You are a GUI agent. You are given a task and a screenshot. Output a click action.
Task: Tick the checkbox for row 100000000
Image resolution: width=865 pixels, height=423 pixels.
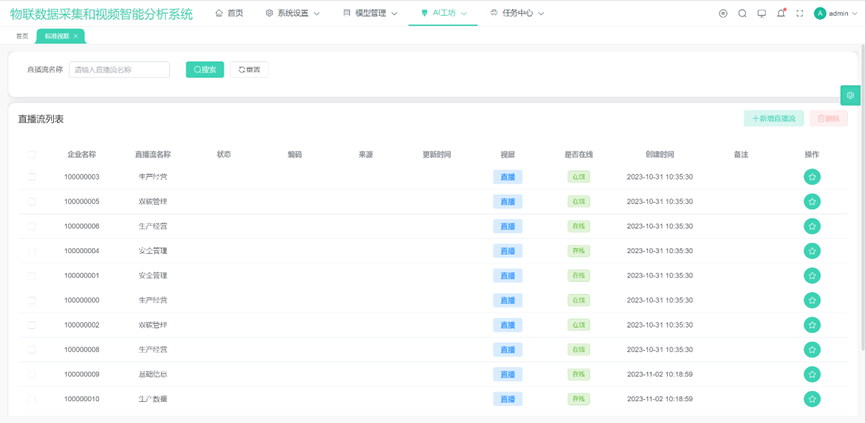pos(31,301)
